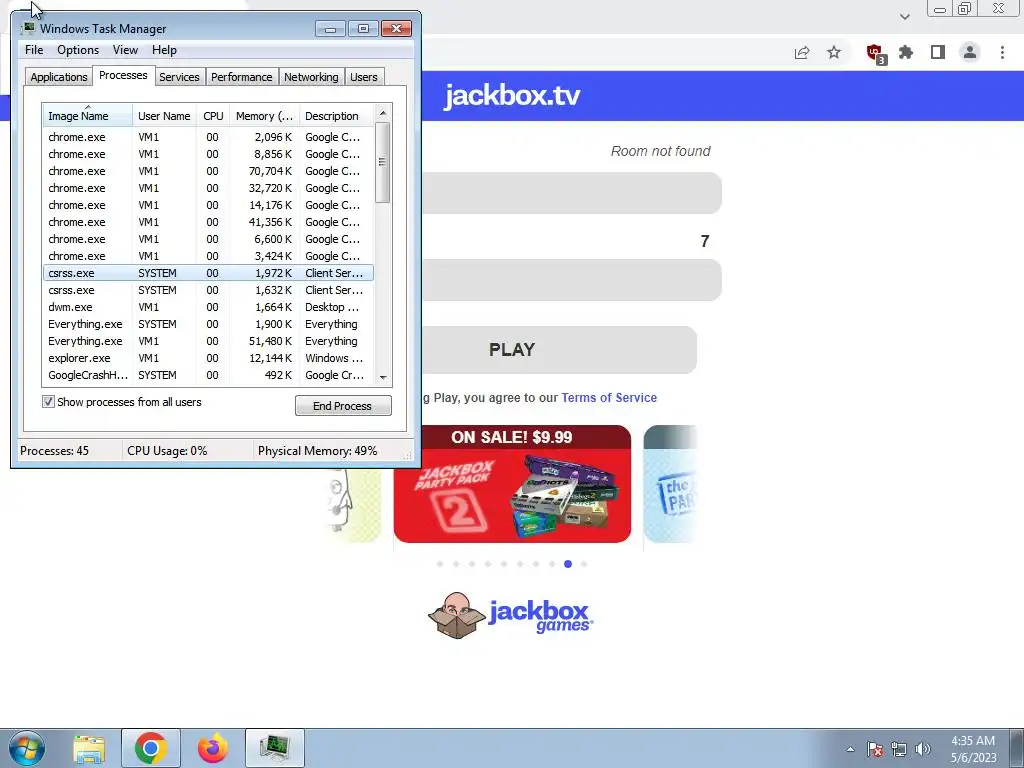Viewport: 1024px width, 768px height.
Task: Click the Task Manager taskbar icon
Action: click(x=275, y=748)
